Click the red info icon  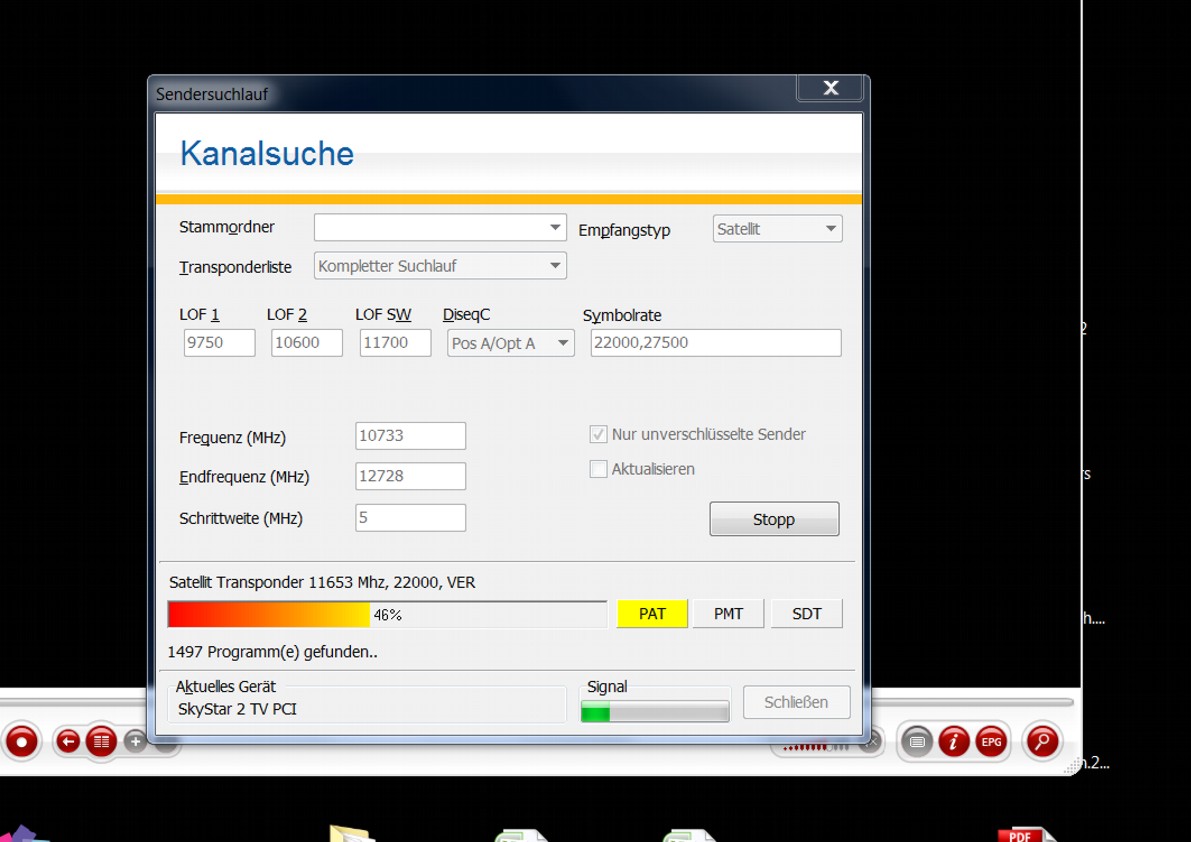[x=953, y=742]
